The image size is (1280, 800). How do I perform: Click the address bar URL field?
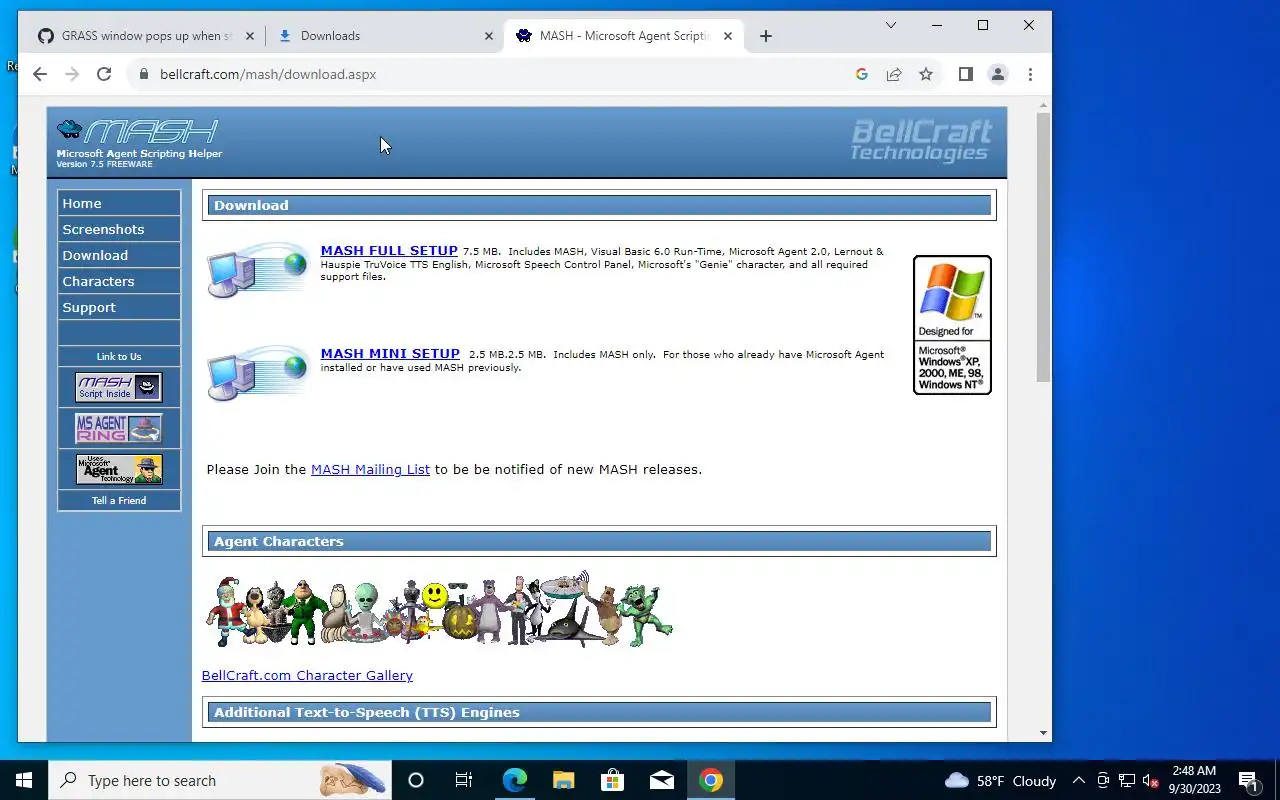(x=500, y=74)
